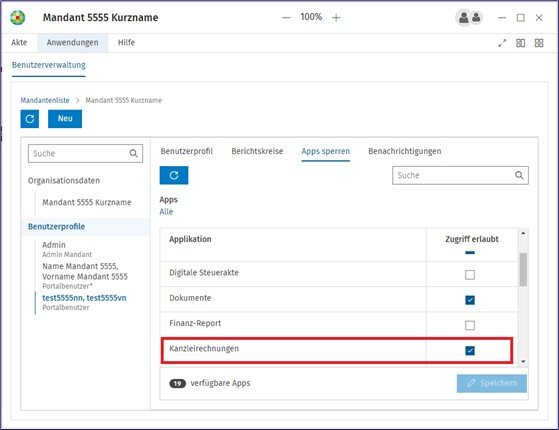The image size is (559, 430).
Task: Refresh the Mandant list under the breadcrumb
Action: 30,119
